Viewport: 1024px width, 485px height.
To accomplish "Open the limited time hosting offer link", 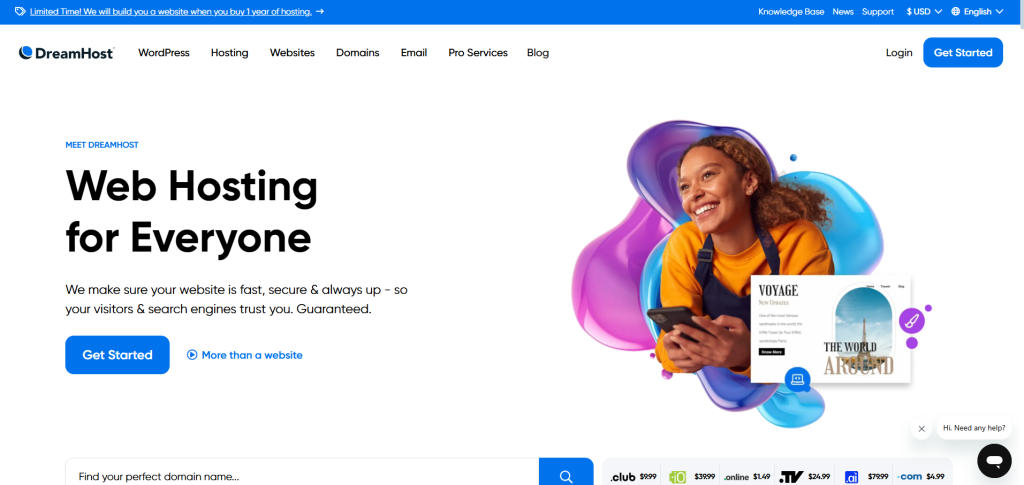I will point(171,12).
